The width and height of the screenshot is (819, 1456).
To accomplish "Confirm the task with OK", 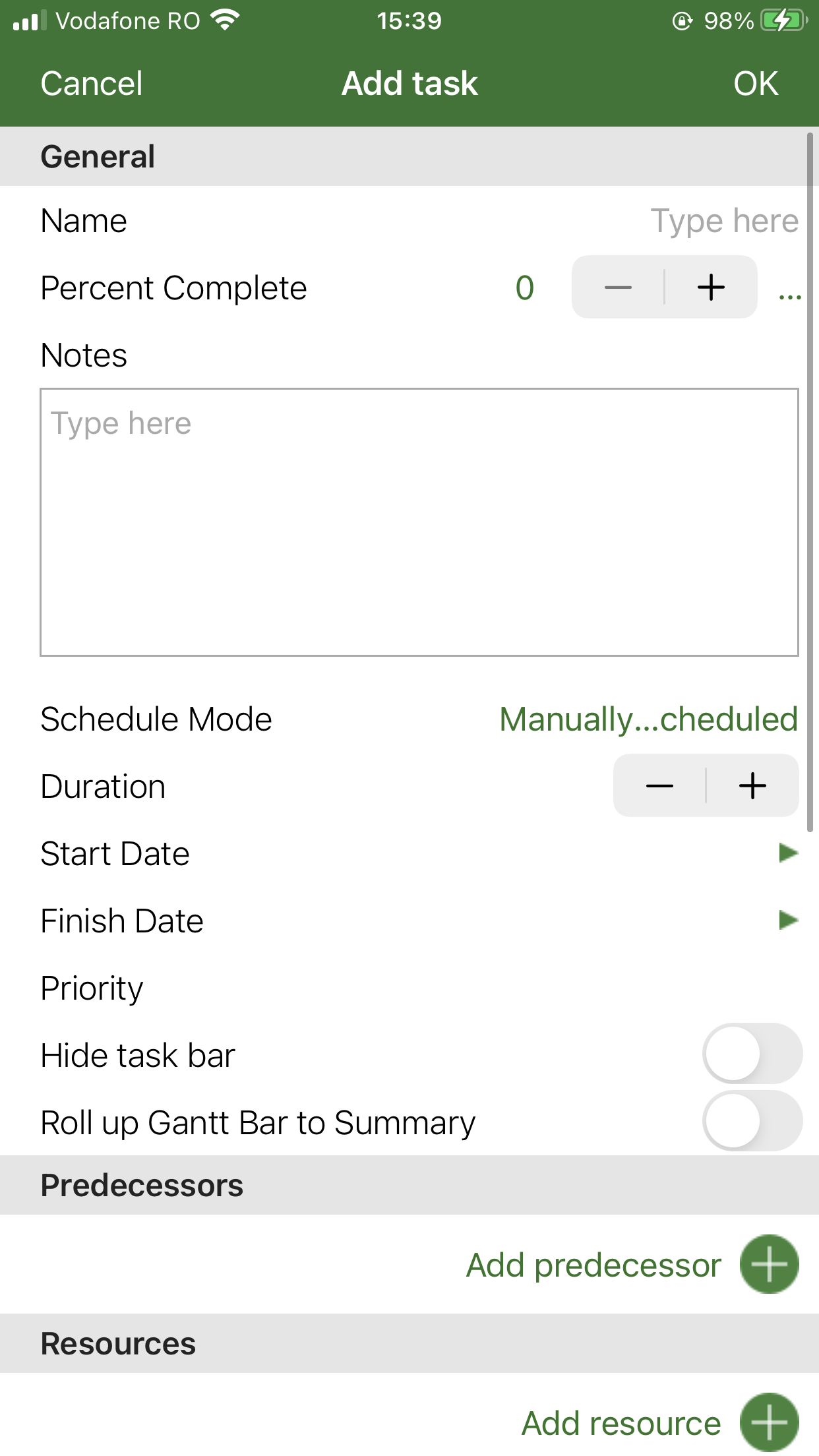I will pos(756,83).
